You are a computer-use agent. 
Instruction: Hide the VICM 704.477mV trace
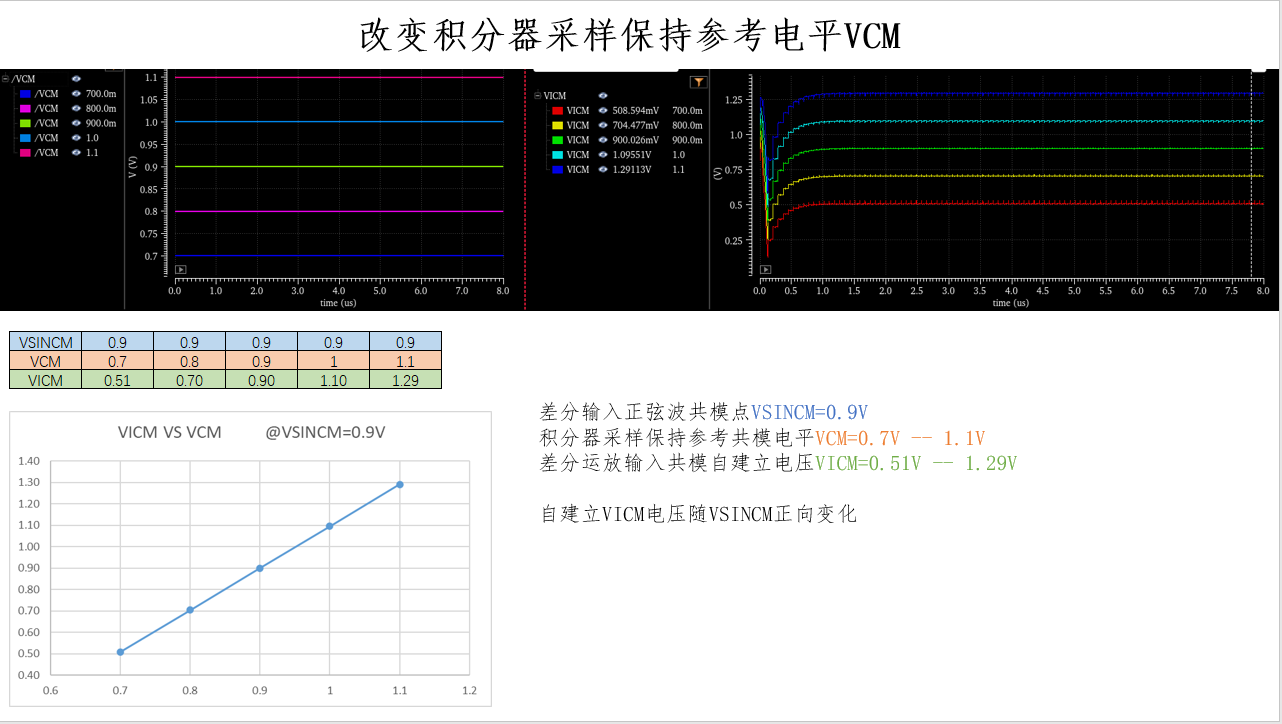[x=603, y=125]
